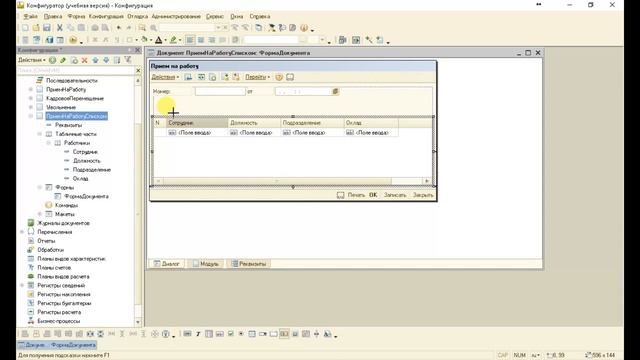The width and height of the screenshot is (640, 360).
Task: Open the Сервис menu
Action: [x=215, y=17]
